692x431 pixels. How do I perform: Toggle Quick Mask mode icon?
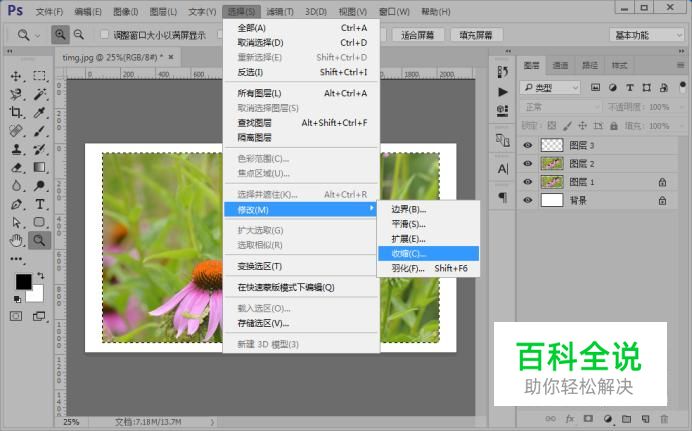pyautogui.click(x=16, y=316)
